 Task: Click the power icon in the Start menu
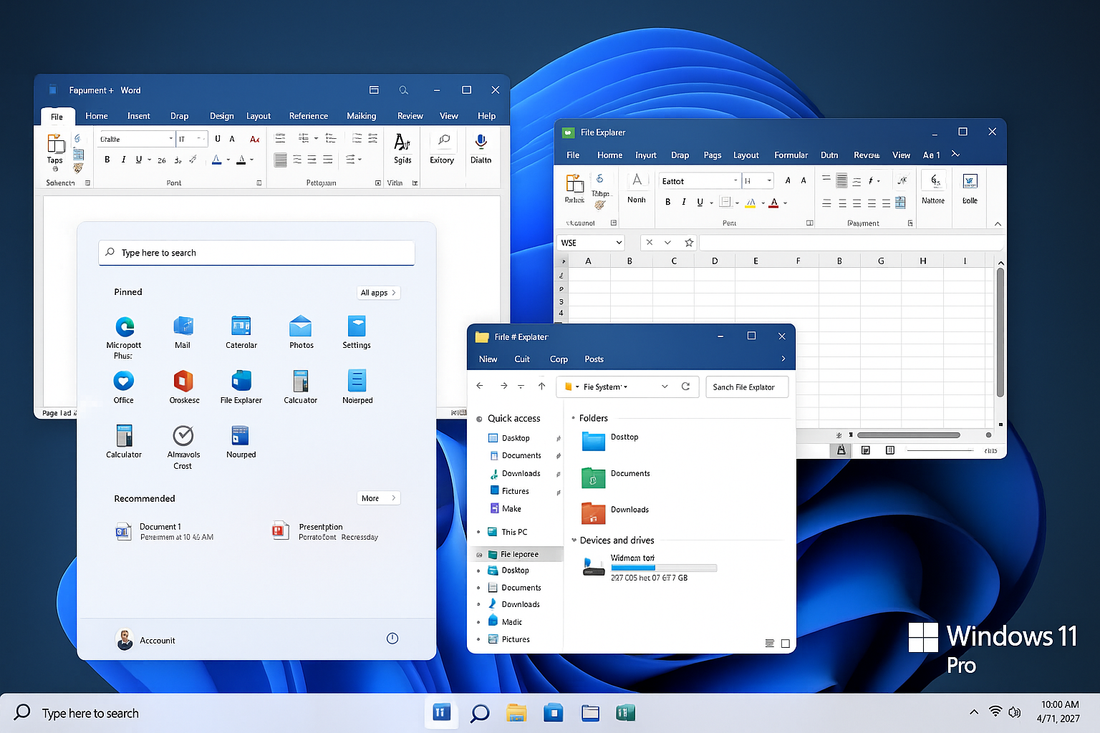pyautogui.click(x=392, y=638)
